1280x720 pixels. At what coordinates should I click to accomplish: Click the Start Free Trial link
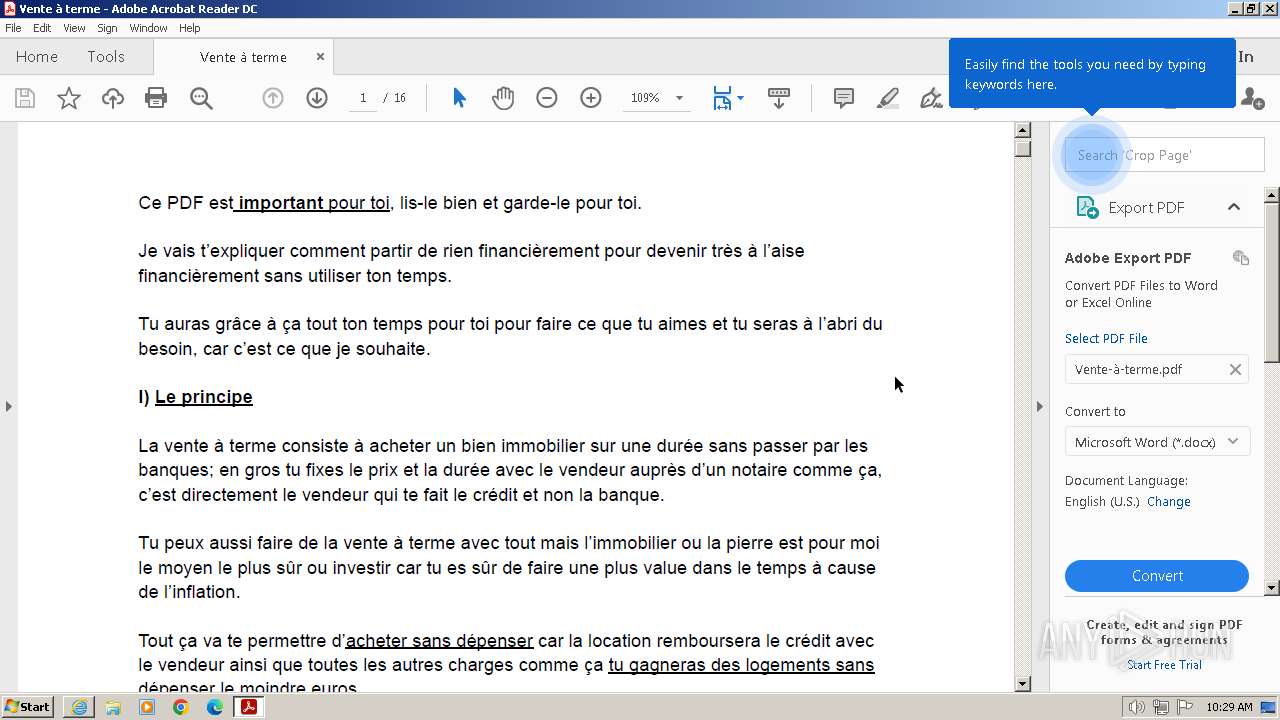pyautogui.click(x=1164, y=665)
